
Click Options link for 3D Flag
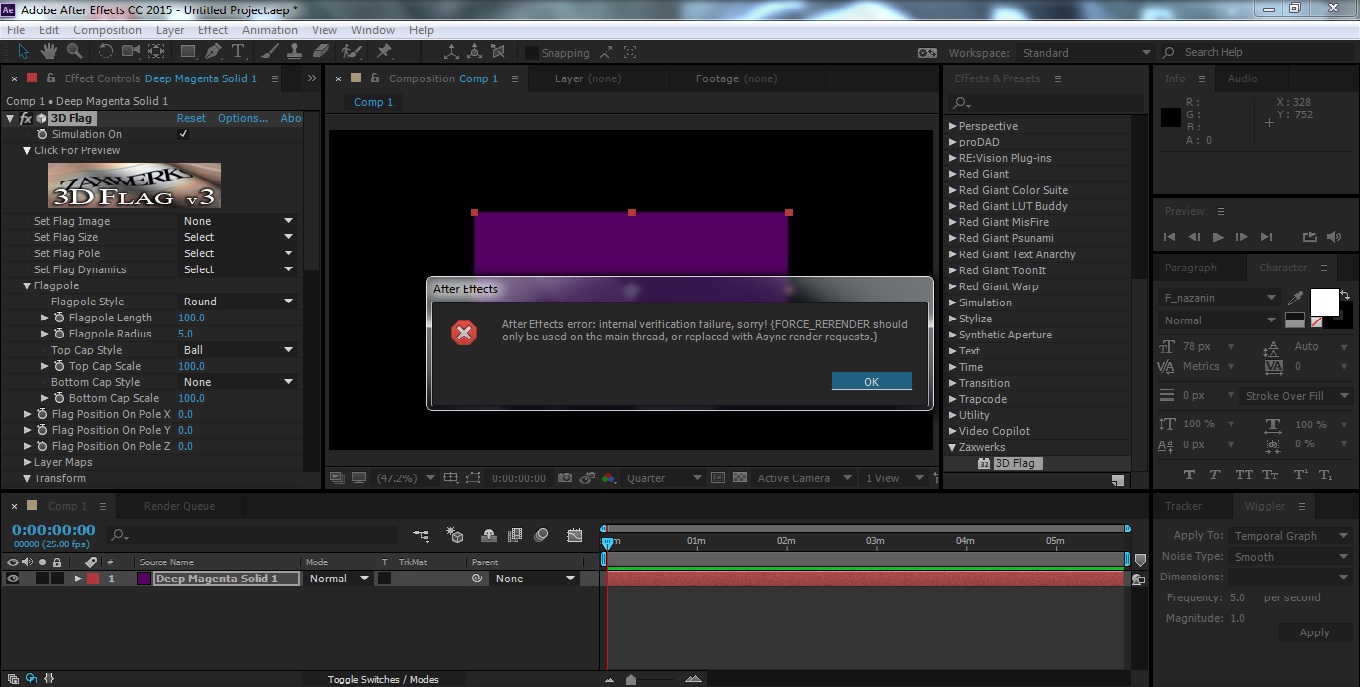[243, 118]
